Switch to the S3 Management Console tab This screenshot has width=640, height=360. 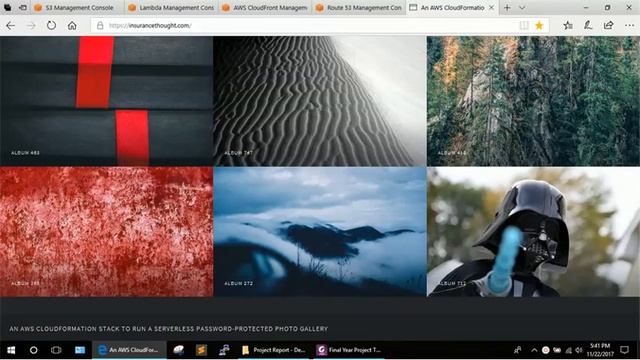78,8
